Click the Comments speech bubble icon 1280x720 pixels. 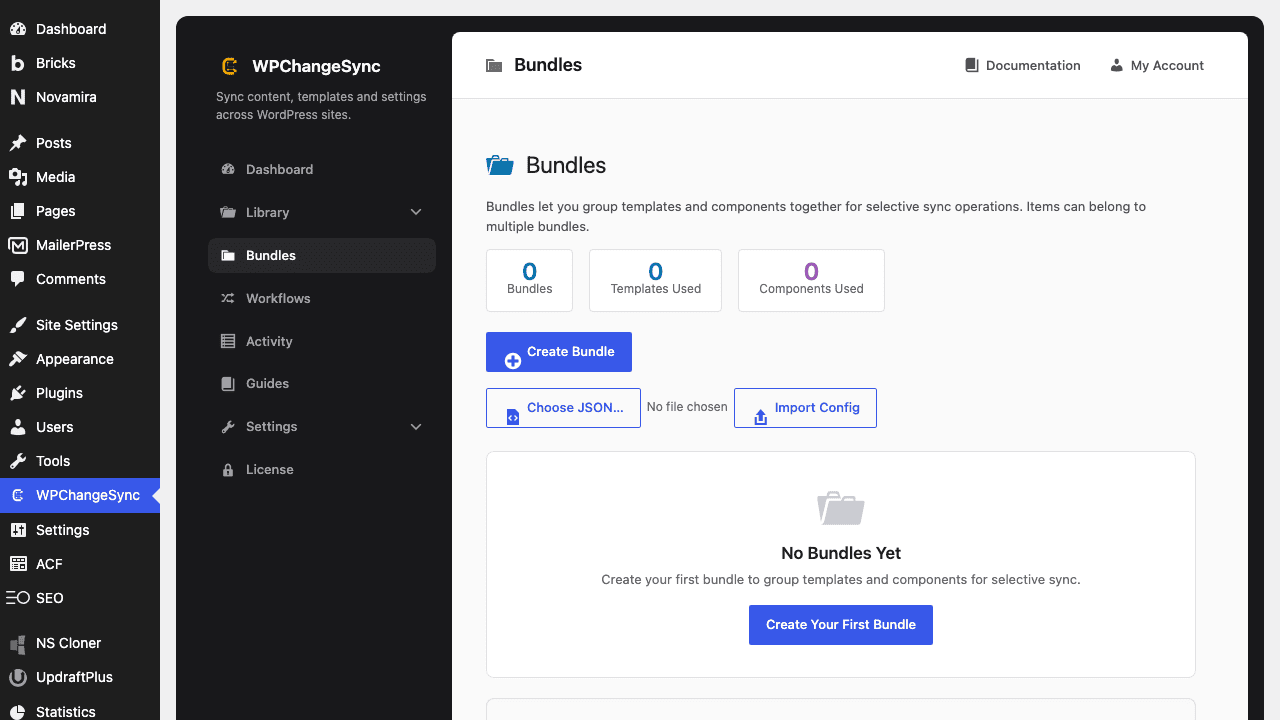(x=18, y=279)
